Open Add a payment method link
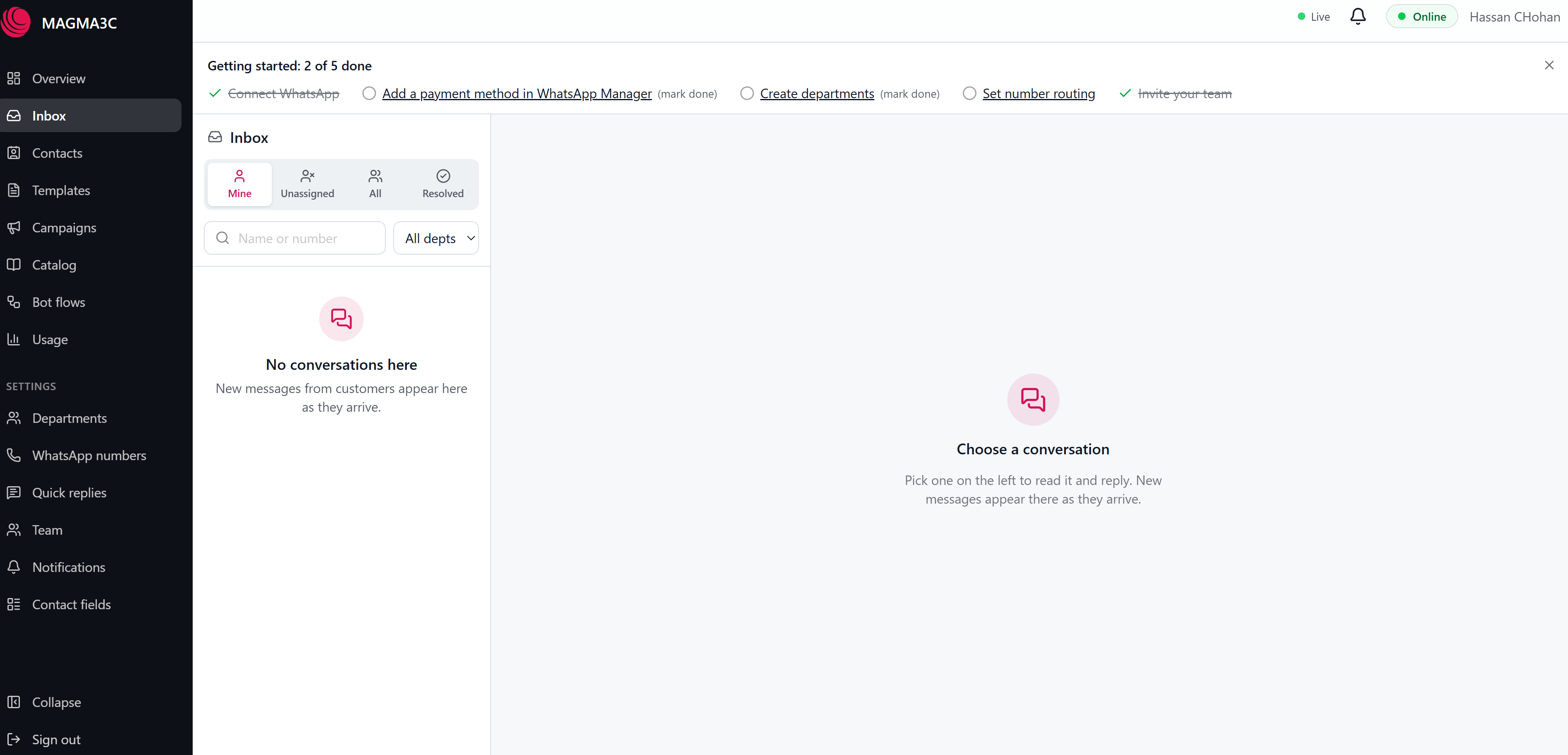 tap(517, 94)
